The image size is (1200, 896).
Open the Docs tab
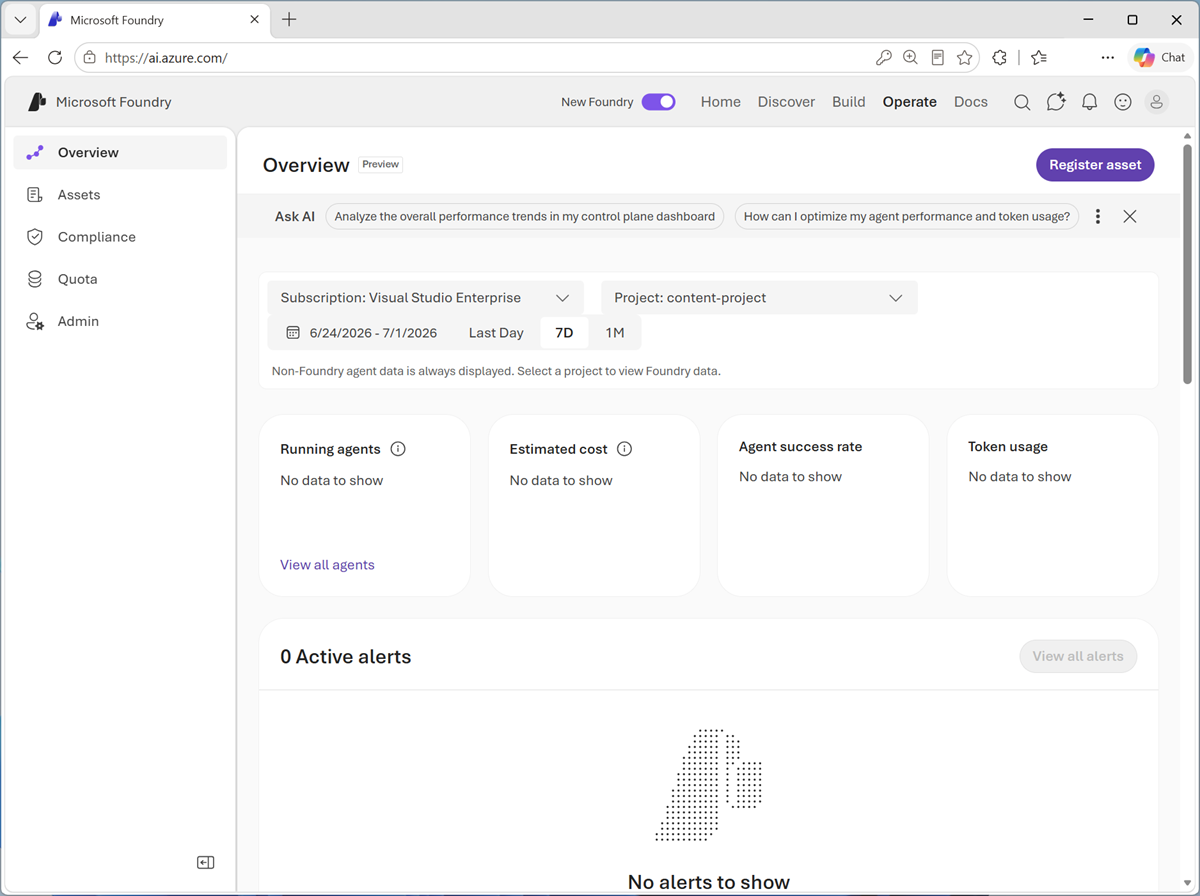point(971,102)
